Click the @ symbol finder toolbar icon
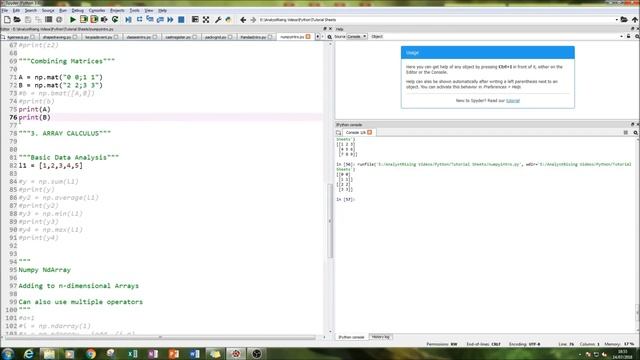Image resolution: width=640 pixels, height=360 pixels. pos(59,20)
